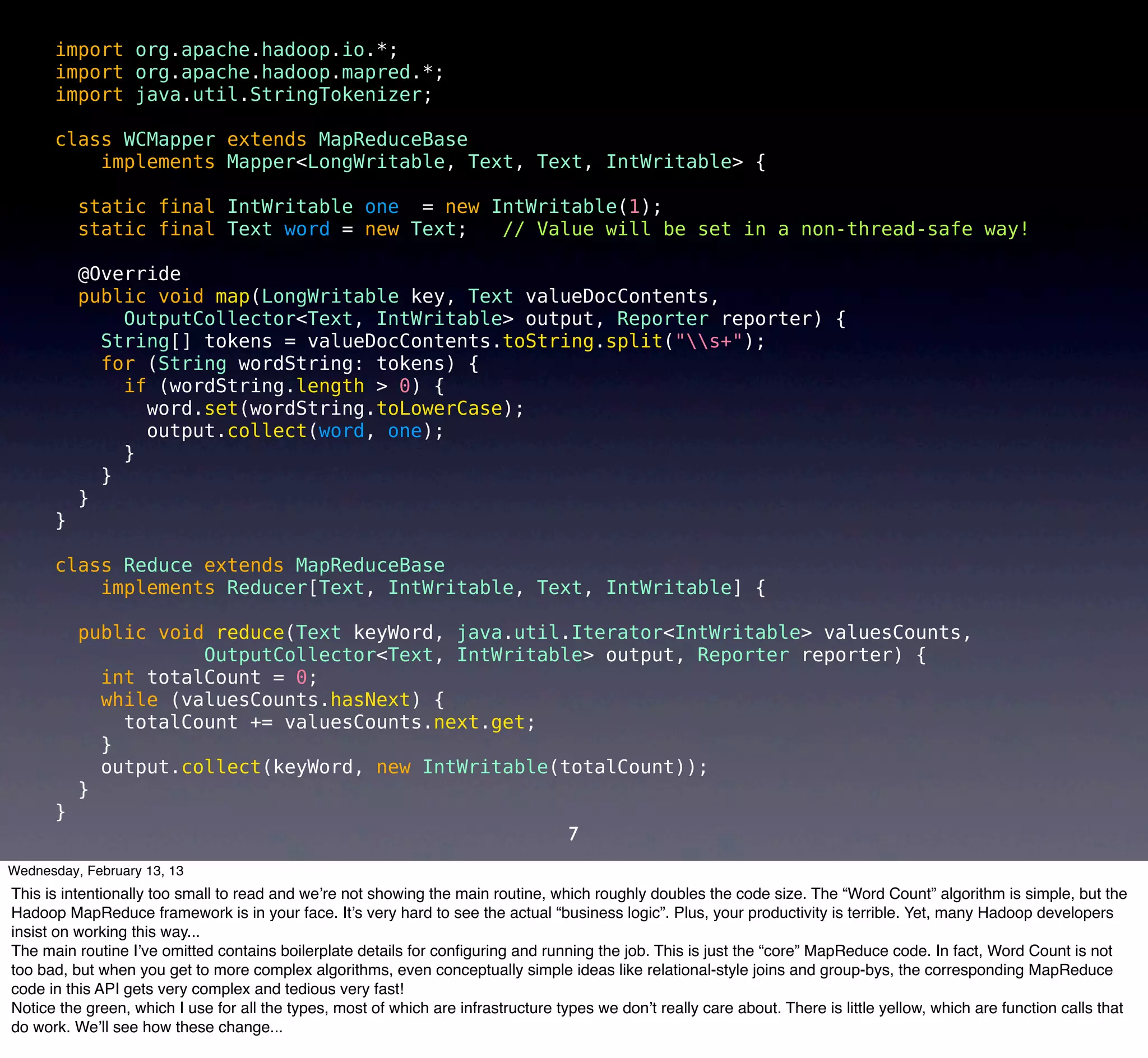Click 'class Reduce extends MapReduceBase' line
The height and width of the screenshot is (1058, 1148).
click(x=249, y=565)
